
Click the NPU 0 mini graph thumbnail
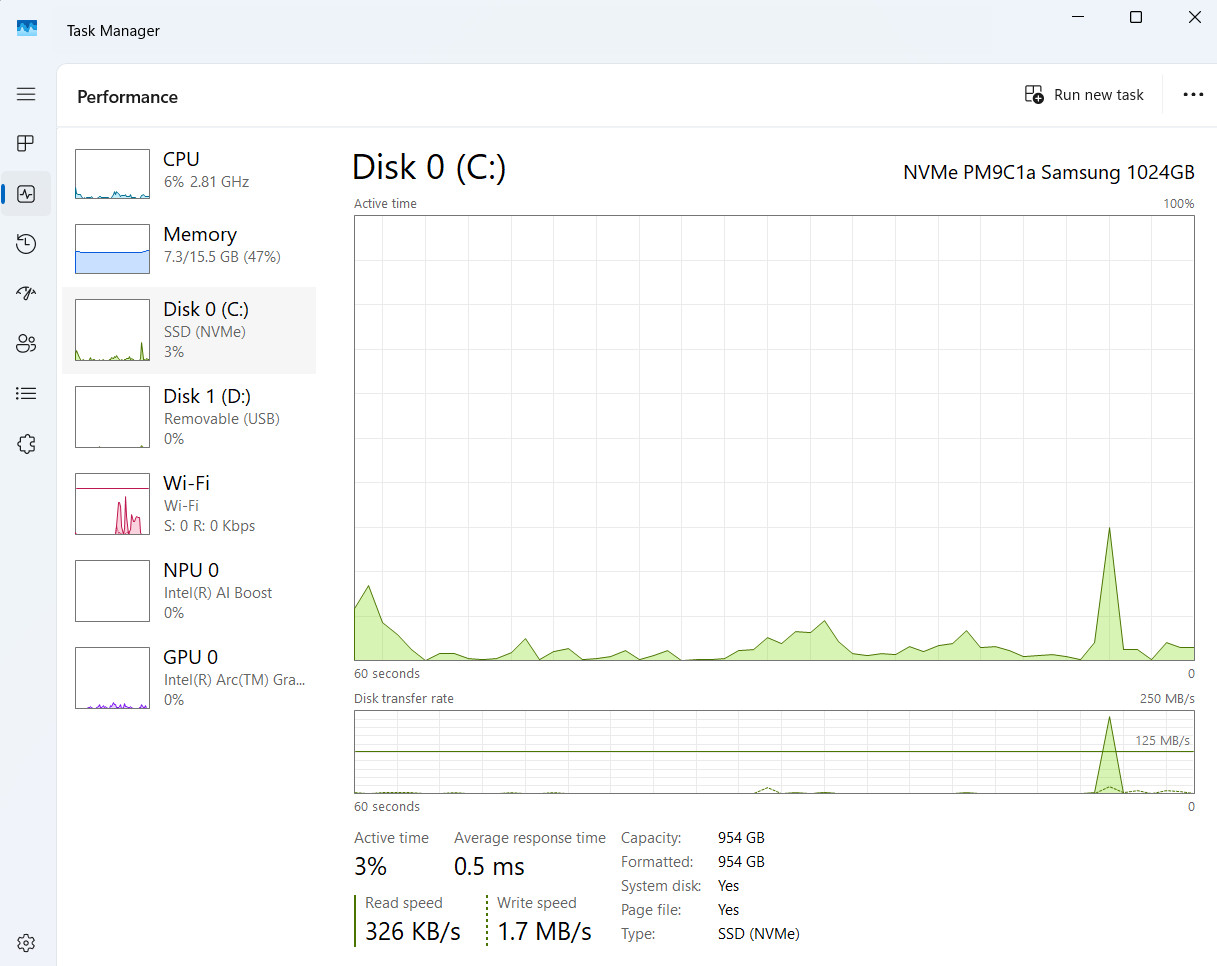(x=112, y=591)
